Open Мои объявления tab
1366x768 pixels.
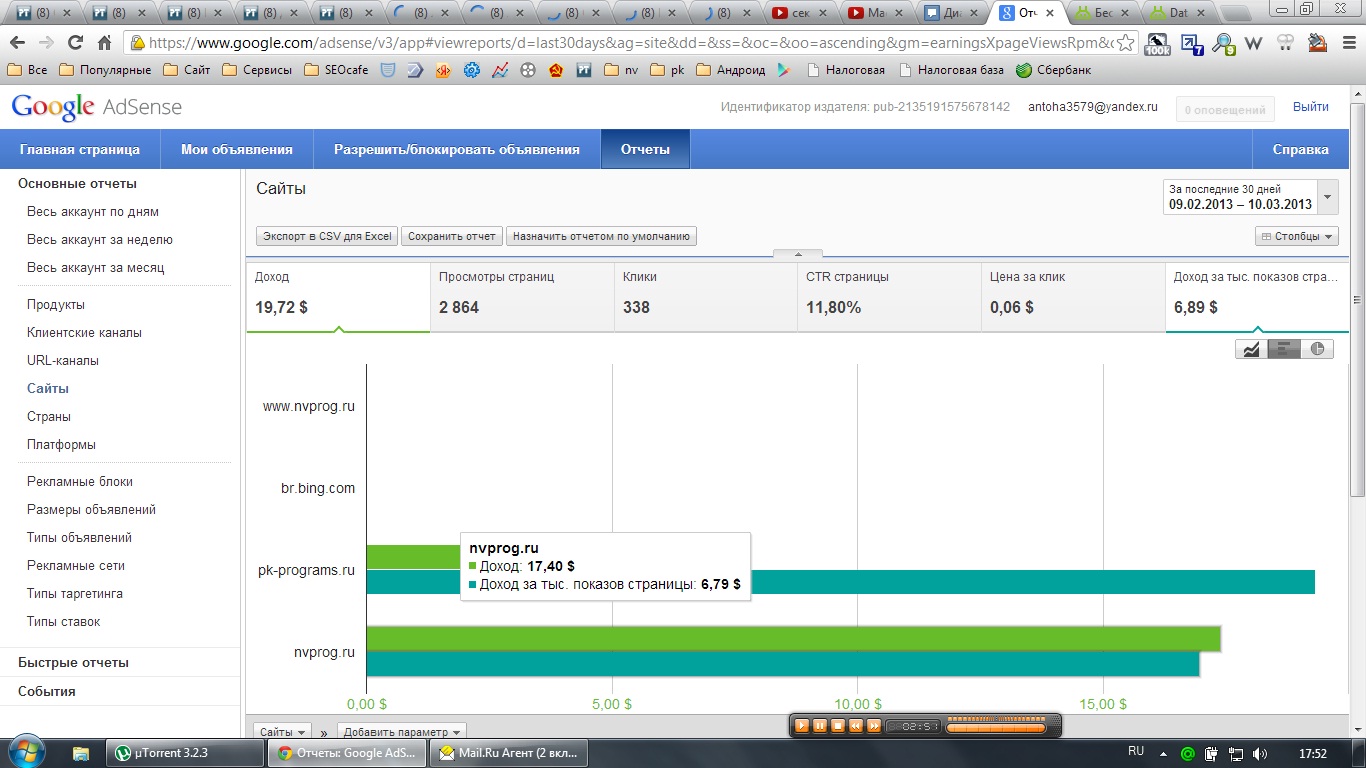point(237,149)
